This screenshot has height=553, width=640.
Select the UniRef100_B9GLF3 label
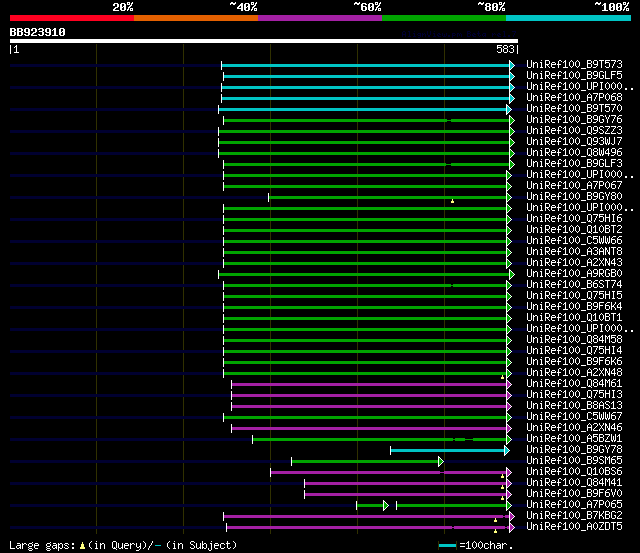pos(574,164)
